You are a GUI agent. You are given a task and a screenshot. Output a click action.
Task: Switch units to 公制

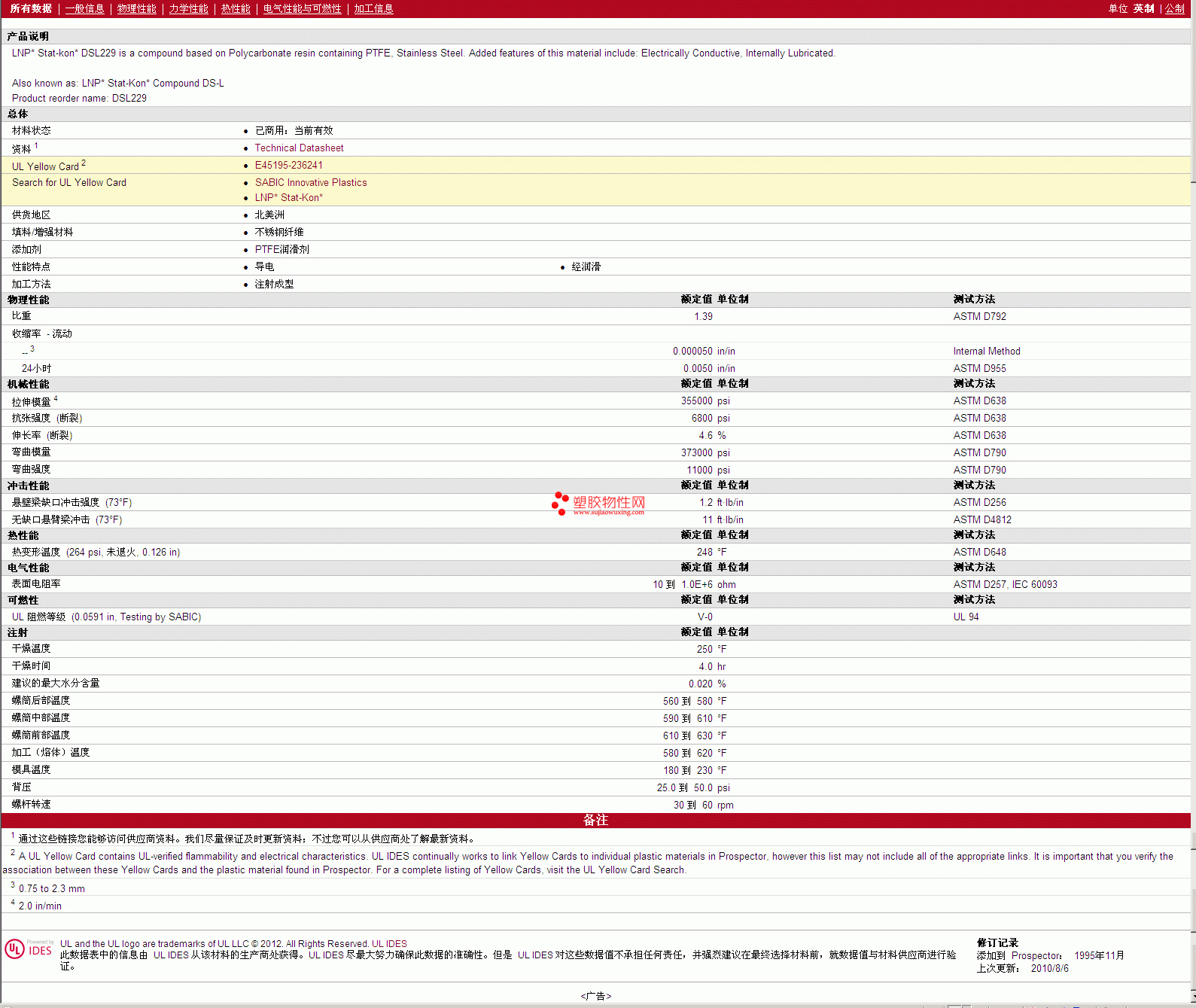point(1174,8)
